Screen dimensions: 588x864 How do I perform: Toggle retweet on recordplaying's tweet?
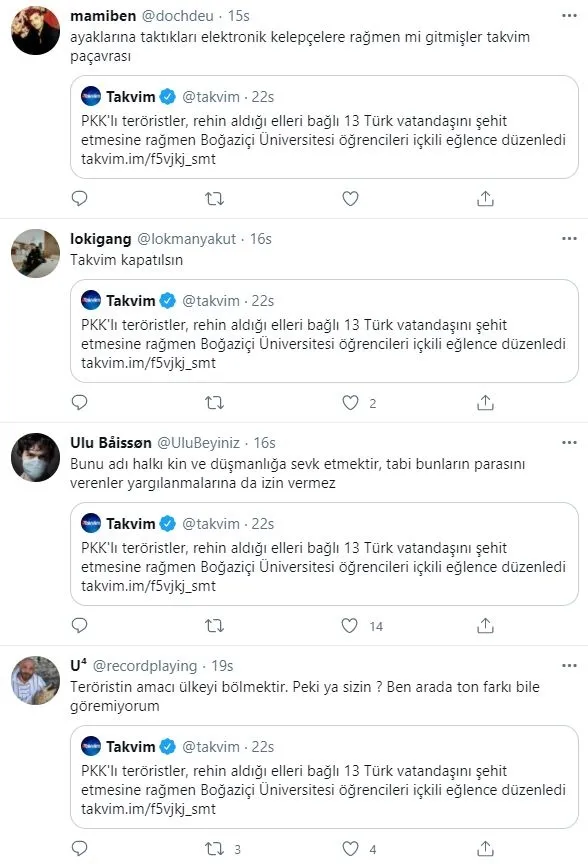[x=213, y=846]
